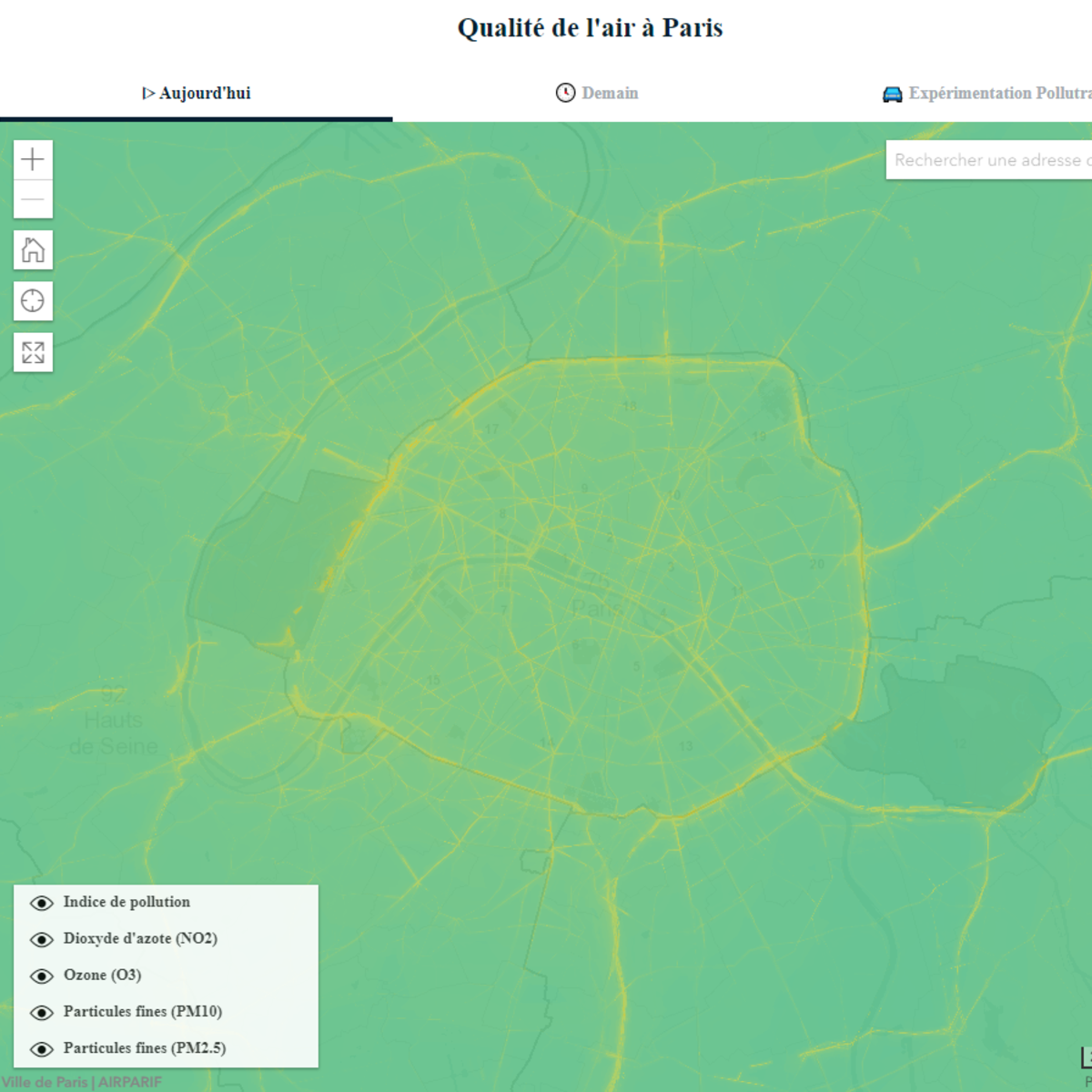The width and height of the screenshot is (1092, 1092).
Task: Click the clock icon beside Demain
Action: coord(564,92)
